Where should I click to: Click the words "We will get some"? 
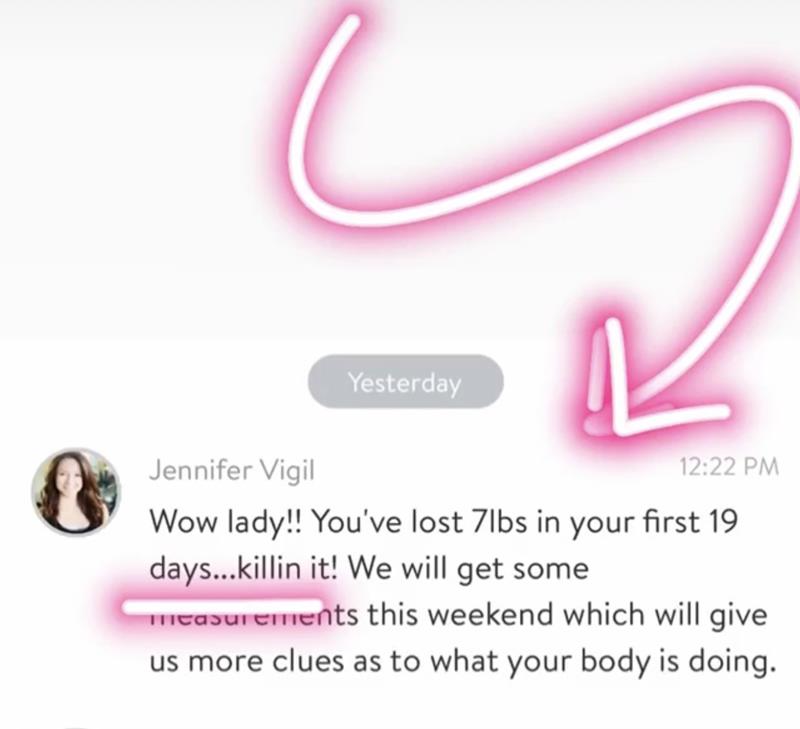click(x=468, y=569)
